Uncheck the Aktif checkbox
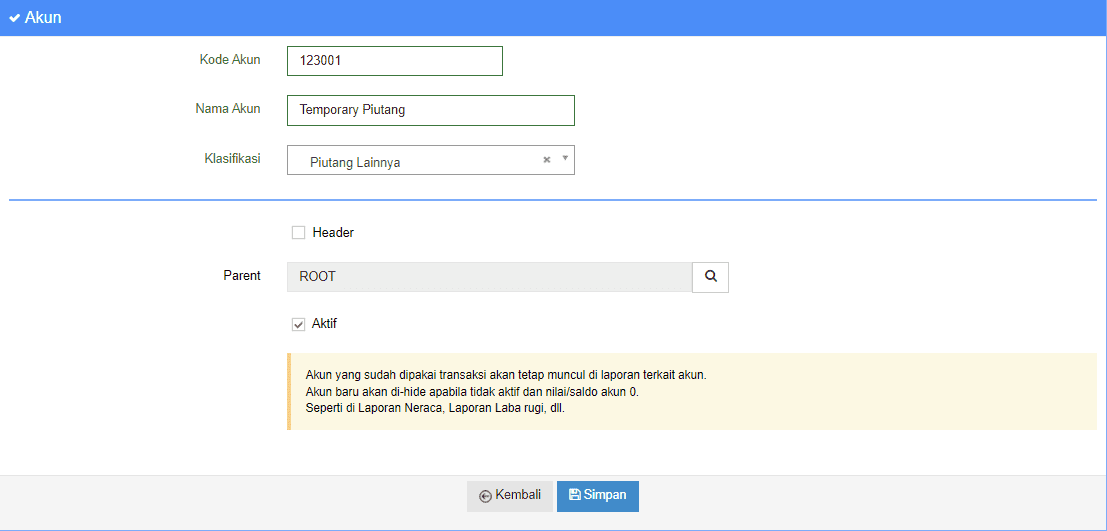This screenshot has height=531, width=1107. pyautogui.click(x=298, y=324)
